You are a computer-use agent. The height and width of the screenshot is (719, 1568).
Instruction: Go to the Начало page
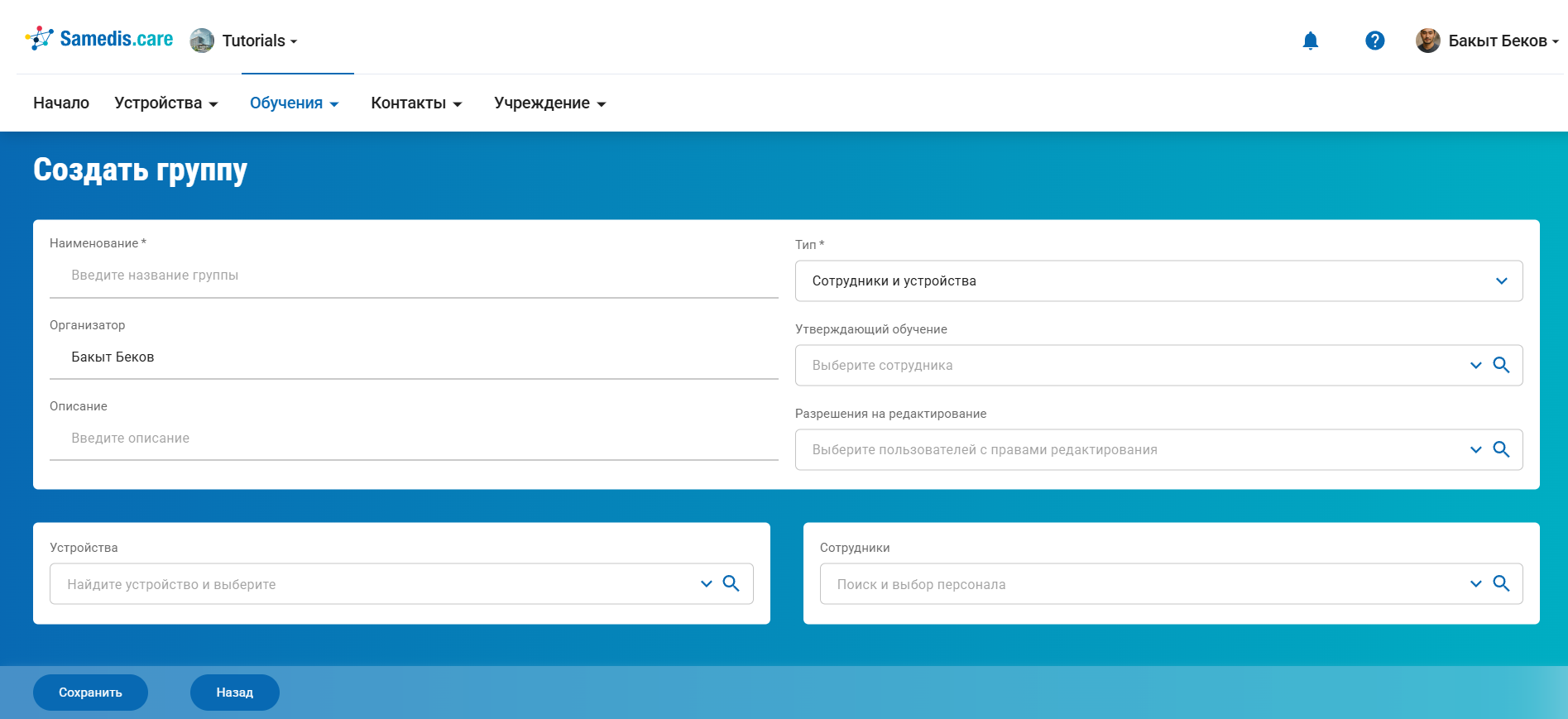pyautogui.click(x=61, y=103)
